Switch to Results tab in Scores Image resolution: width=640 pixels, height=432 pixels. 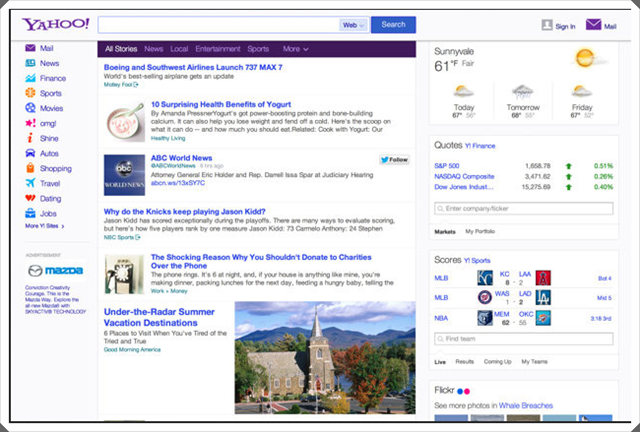coord(464,362)
